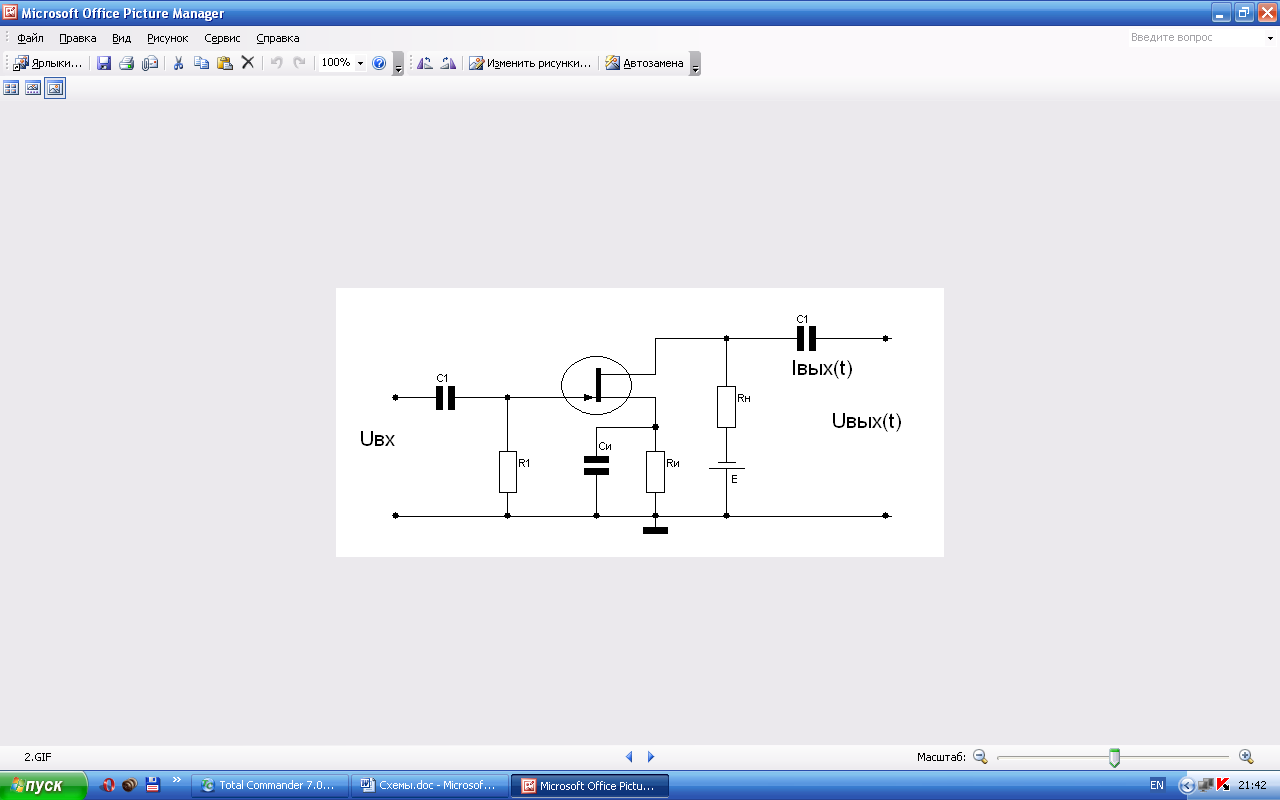
Task: Switch to Filmstrip view
Action: coord(33,88)
